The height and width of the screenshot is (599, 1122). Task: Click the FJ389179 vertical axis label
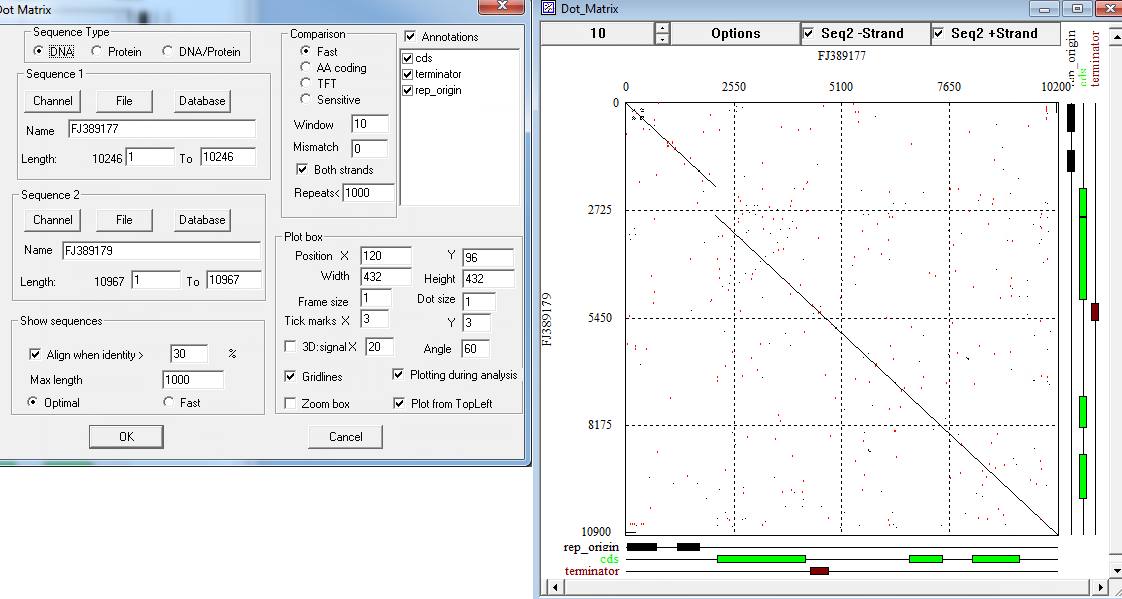549,318
